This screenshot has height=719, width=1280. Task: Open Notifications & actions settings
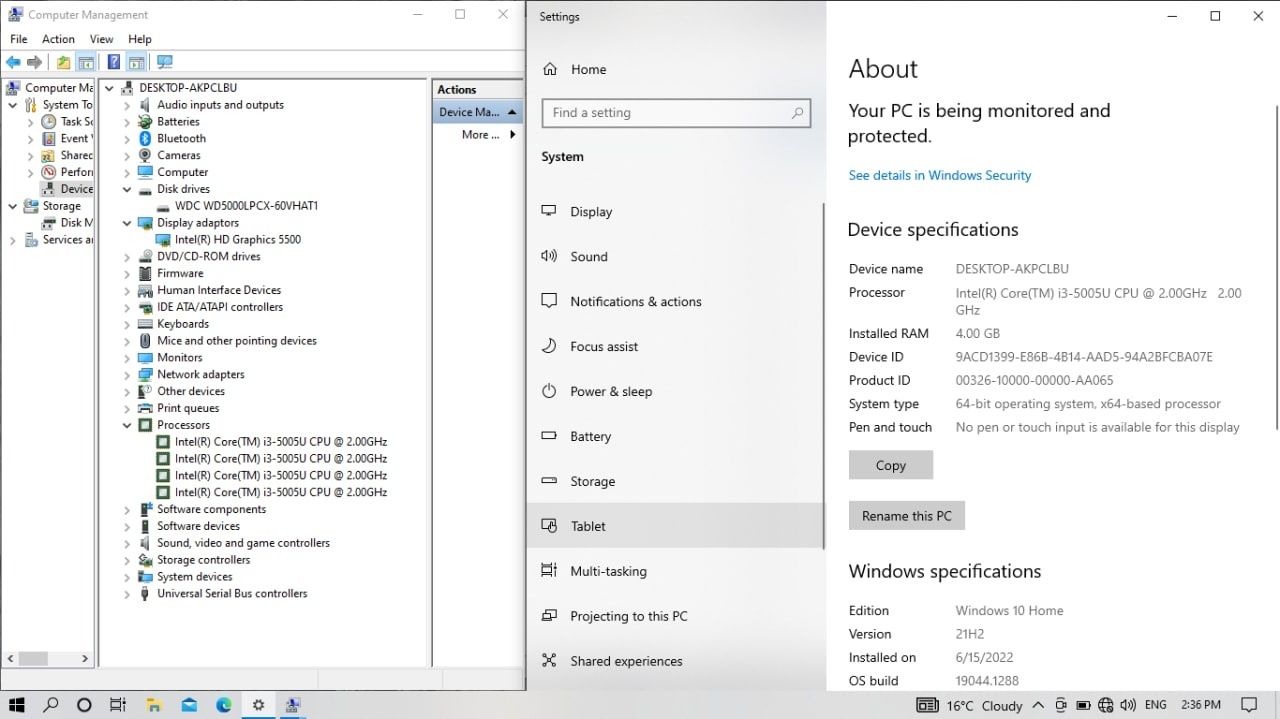tap(676, 301)
